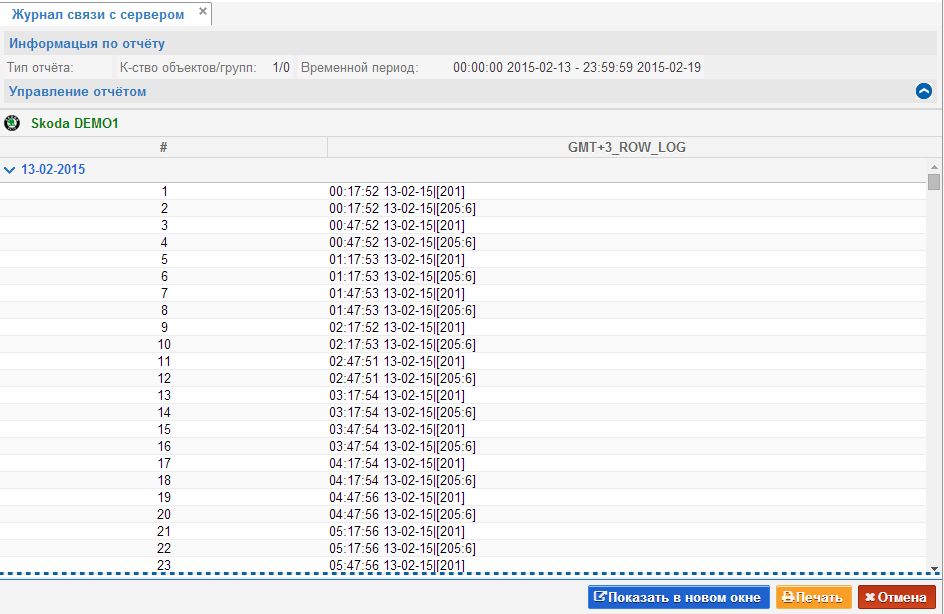
Task: Click the GMT+3_ROW_LOG column header
Action: click(626, 147)
